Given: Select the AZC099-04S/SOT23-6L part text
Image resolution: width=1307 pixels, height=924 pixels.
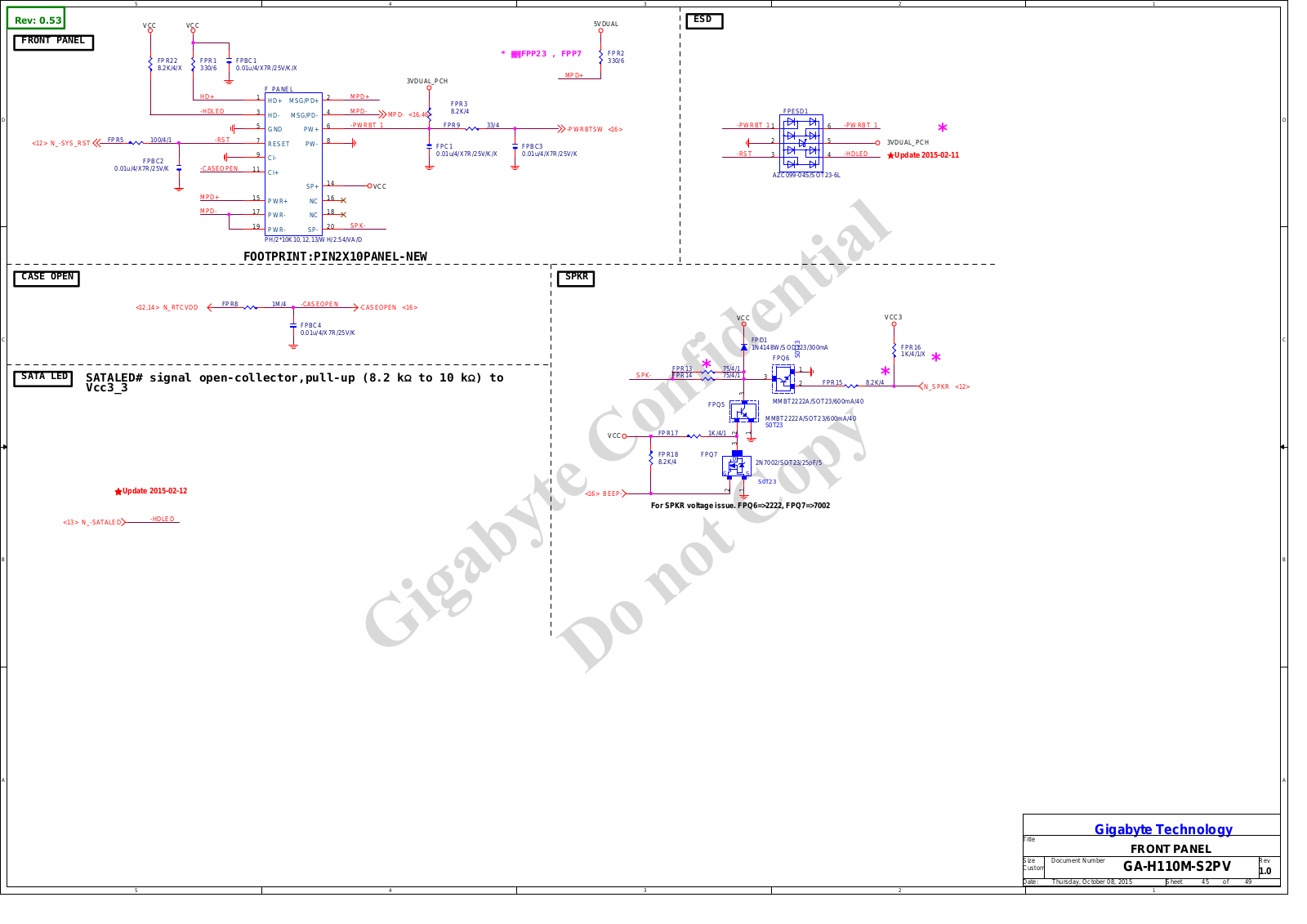Looking at the screenshot, I should 806,176.
